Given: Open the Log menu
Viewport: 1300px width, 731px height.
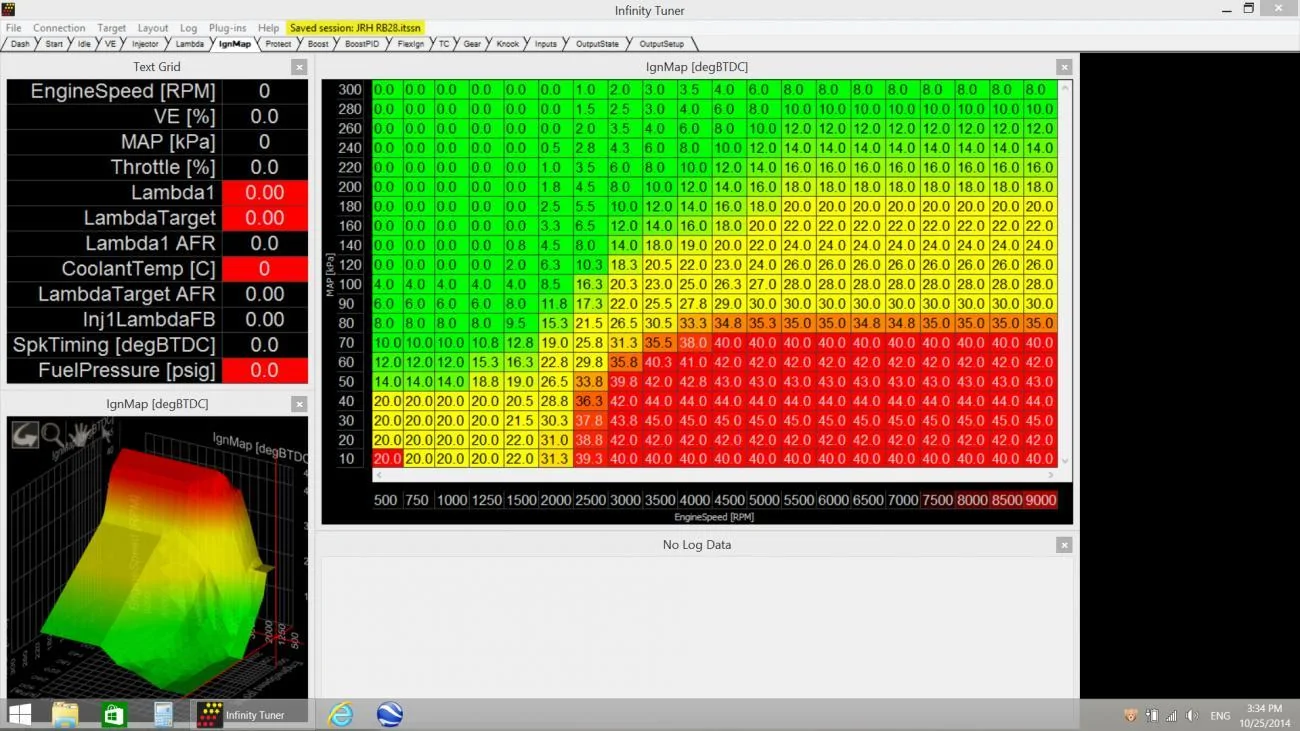Looking at the screenshot, I should pyautogui.click(x=188, y=28).
